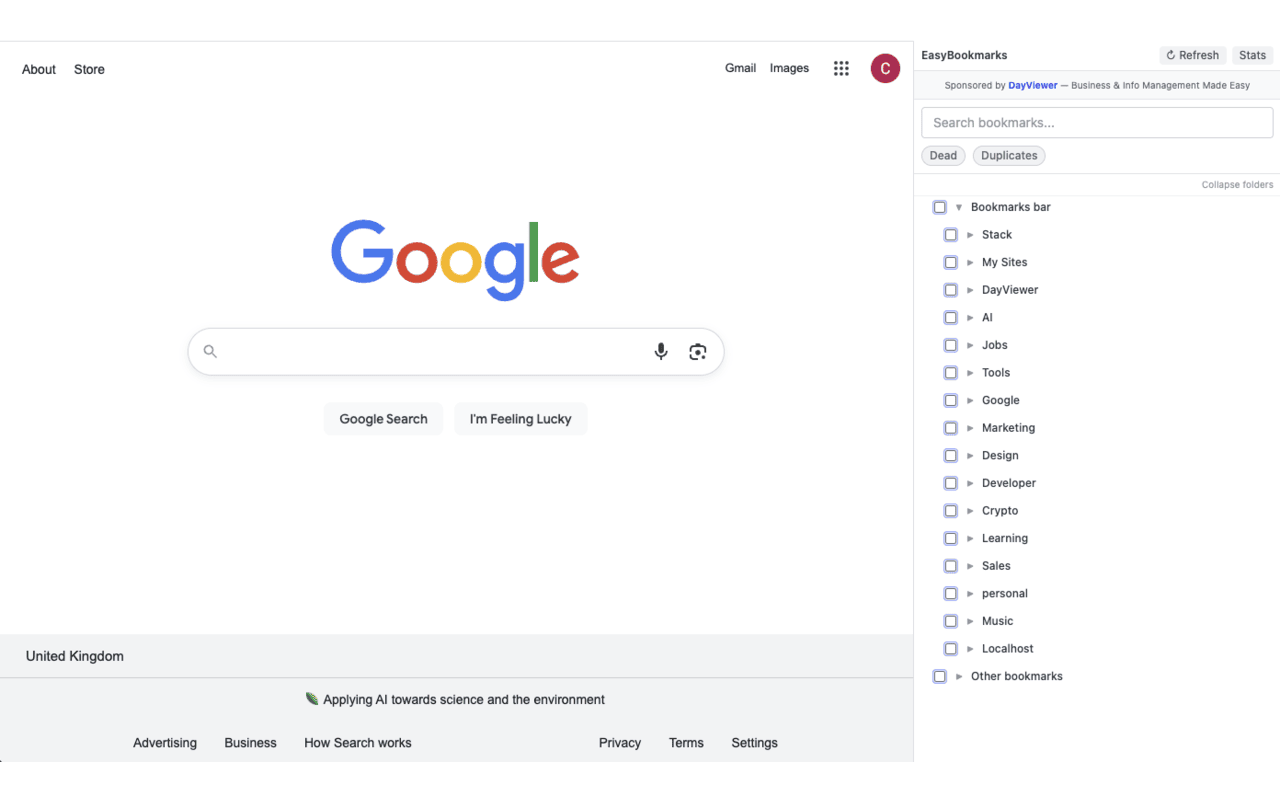The width and height of the screenshot is (1280, 800).
Task: Expand the Learning folder arrow
Action: tap(970, 538)
